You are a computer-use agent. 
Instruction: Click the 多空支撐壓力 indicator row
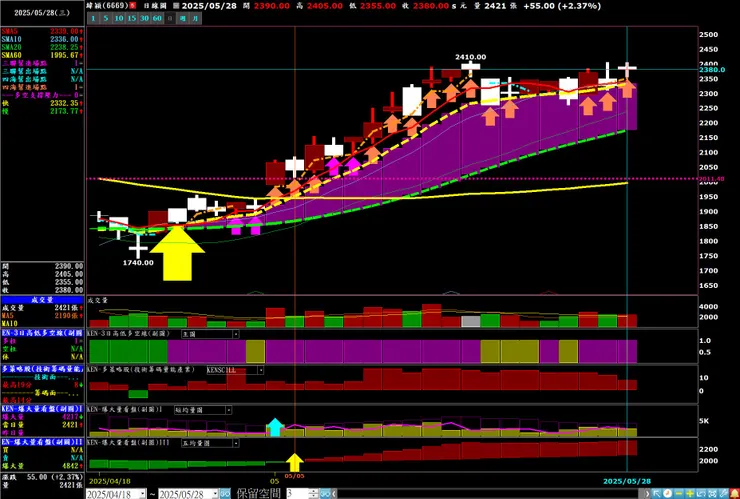click(x=42, y=95)
